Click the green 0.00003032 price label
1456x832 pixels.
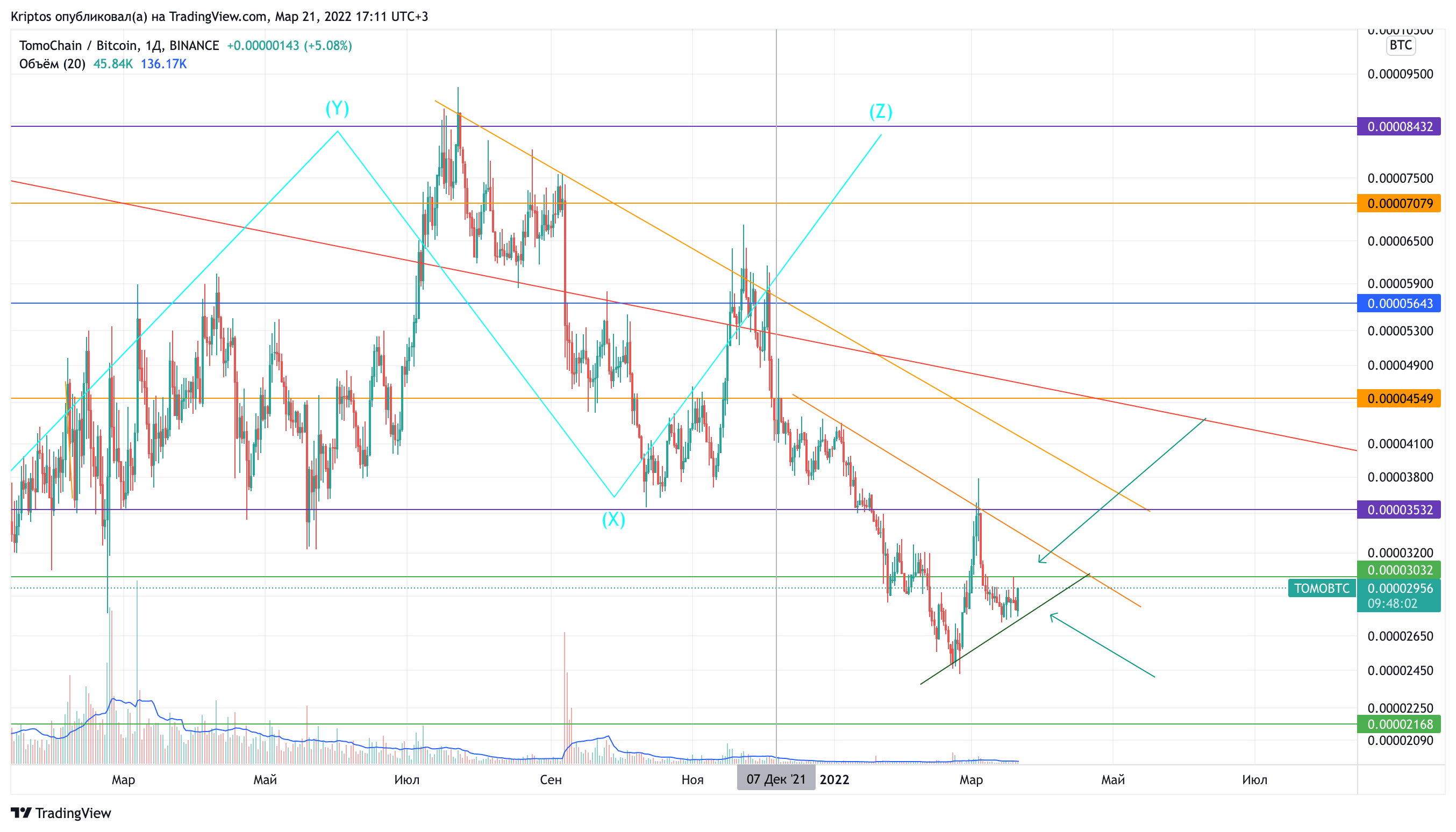pyautogui.click(x=1399, y=570)
